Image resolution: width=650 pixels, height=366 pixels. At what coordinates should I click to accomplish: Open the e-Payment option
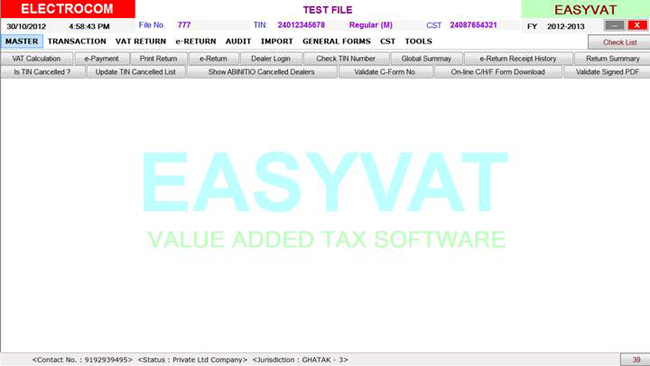coord(102,58)
